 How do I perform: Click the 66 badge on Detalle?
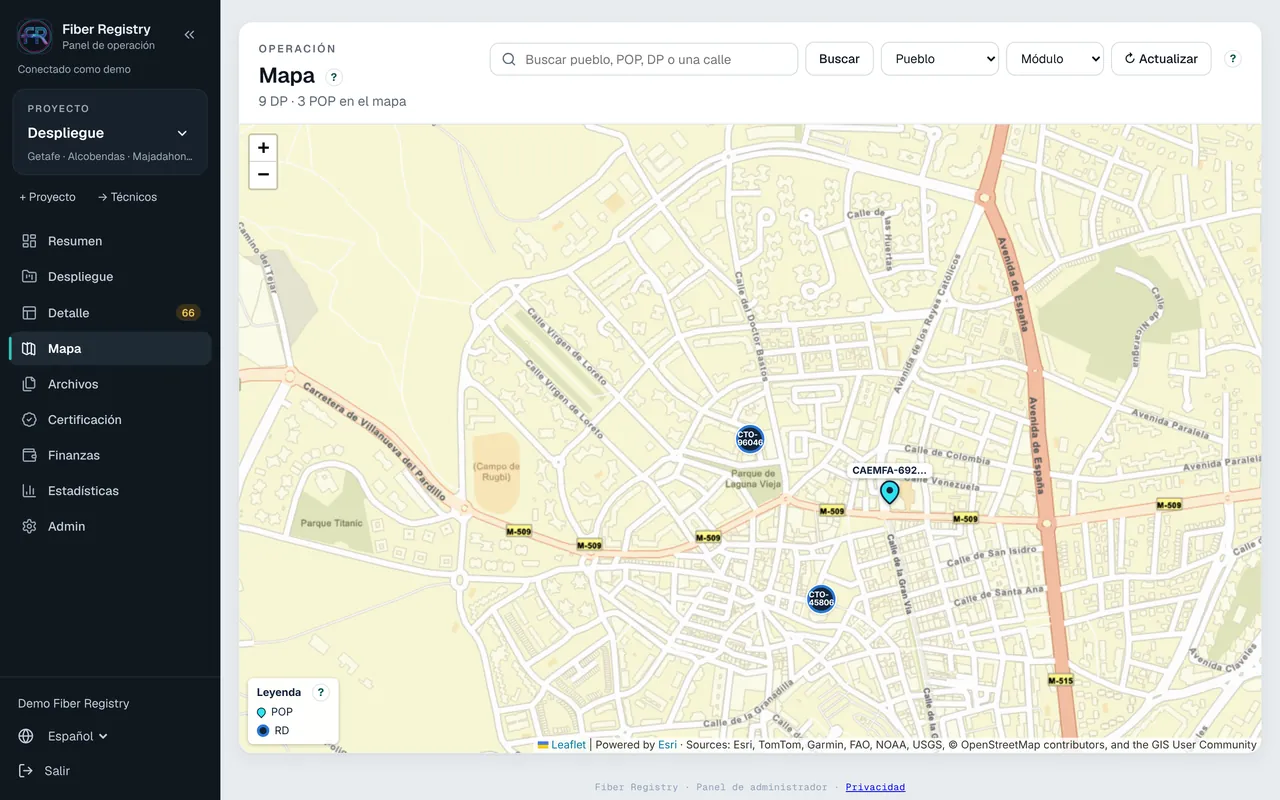click(188, 313)
